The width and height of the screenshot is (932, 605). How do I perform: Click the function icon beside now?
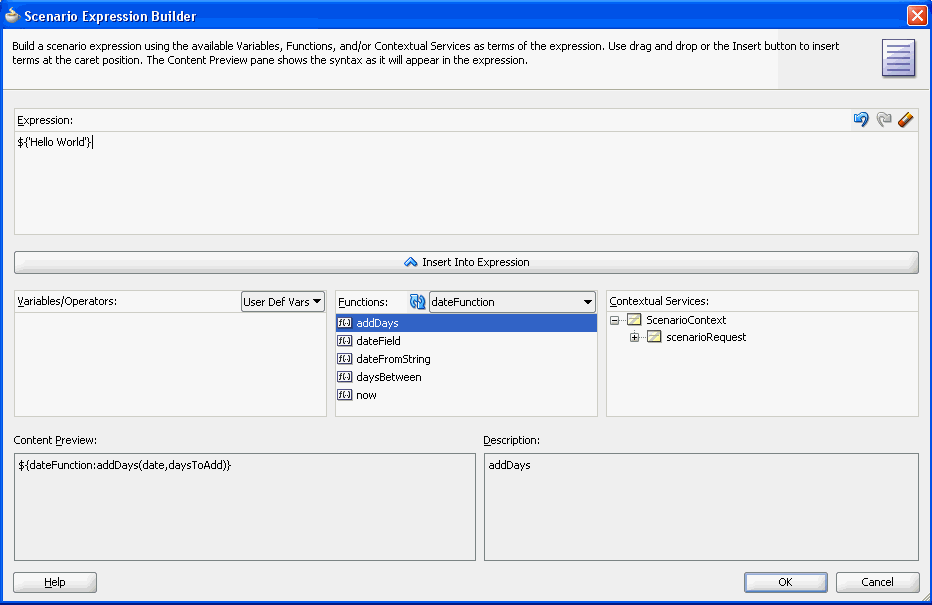click(345, 395)
